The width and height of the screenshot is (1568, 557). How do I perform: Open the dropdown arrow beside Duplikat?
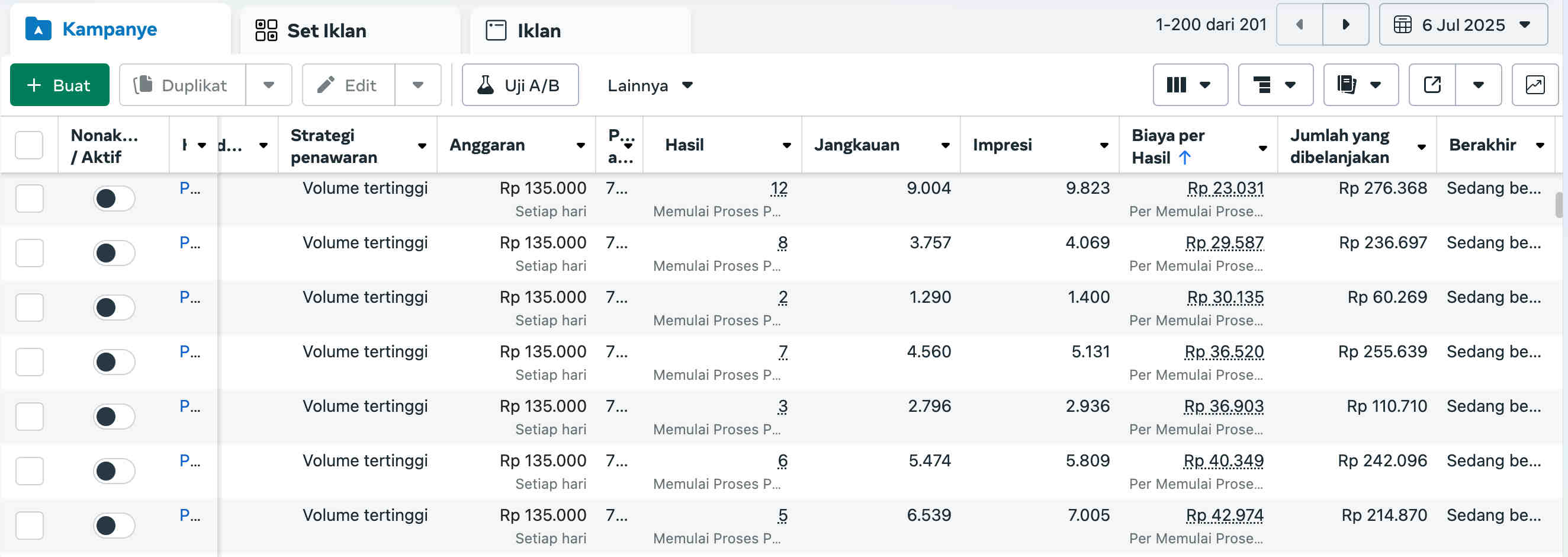pyautogui.click(x=268, y=85)
